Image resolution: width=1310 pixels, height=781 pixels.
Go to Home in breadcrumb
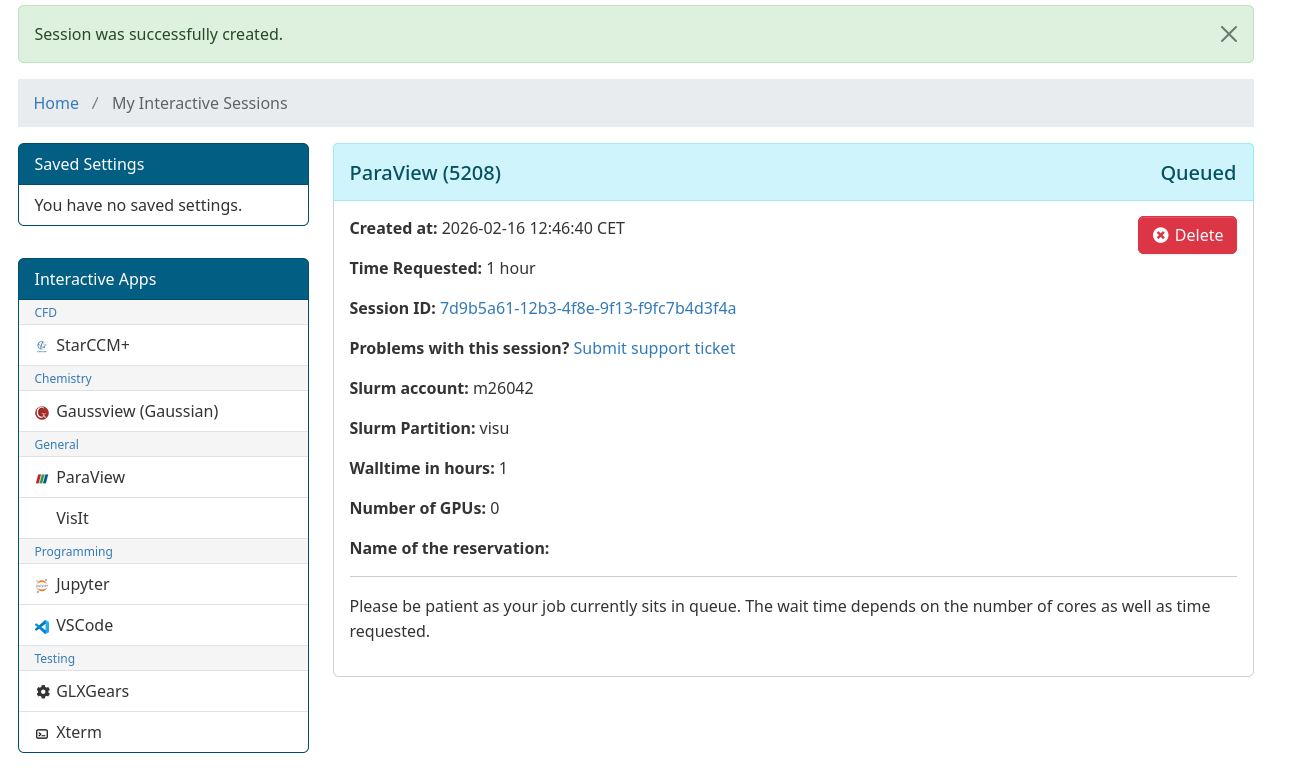tap(56, 103)
